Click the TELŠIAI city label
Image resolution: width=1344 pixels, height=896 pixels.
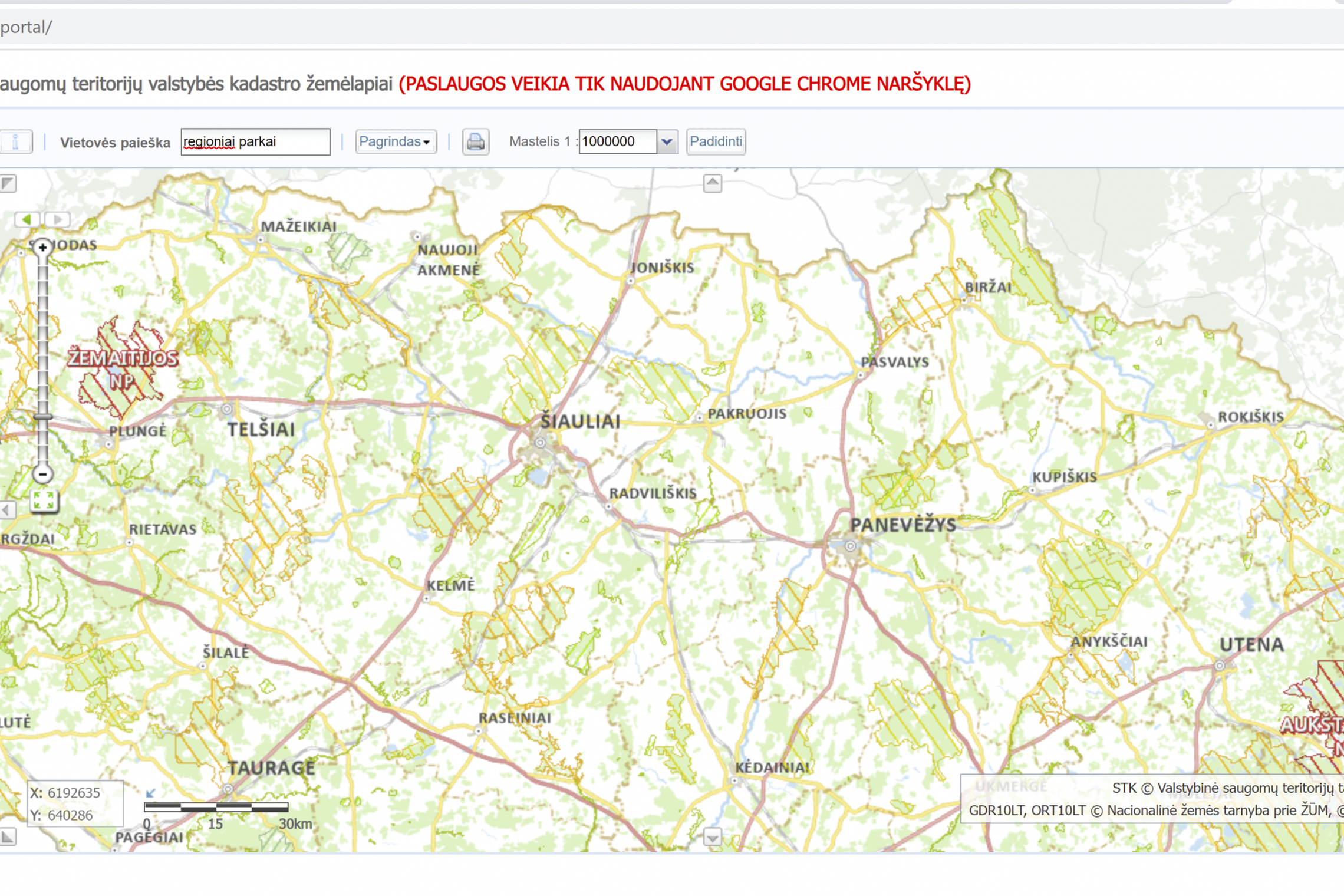click(x=261, y=430)
